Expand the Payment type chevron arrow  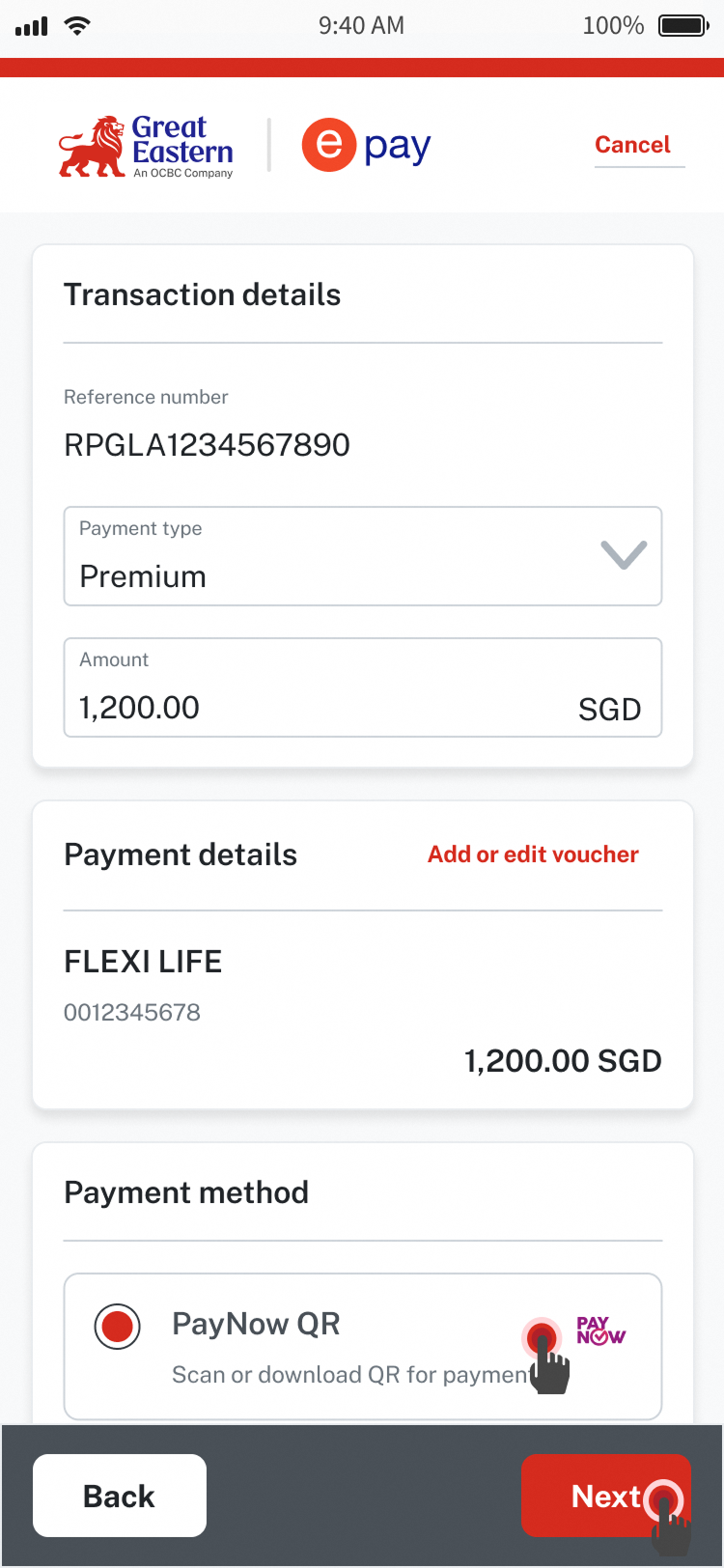click(624, 554)
